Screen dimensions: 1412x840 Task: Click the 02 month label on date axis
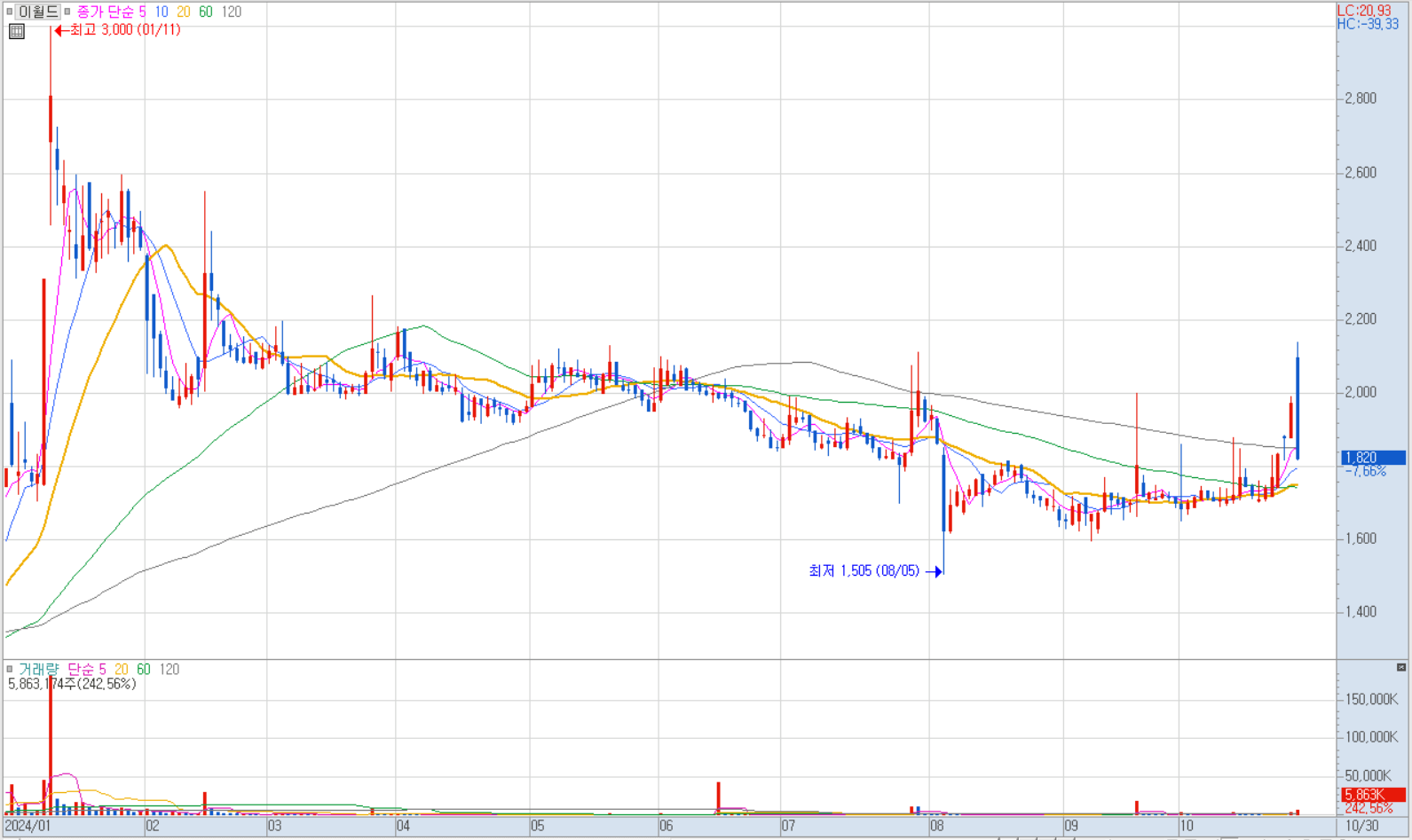pyautogui.click(x=154, y=827)
